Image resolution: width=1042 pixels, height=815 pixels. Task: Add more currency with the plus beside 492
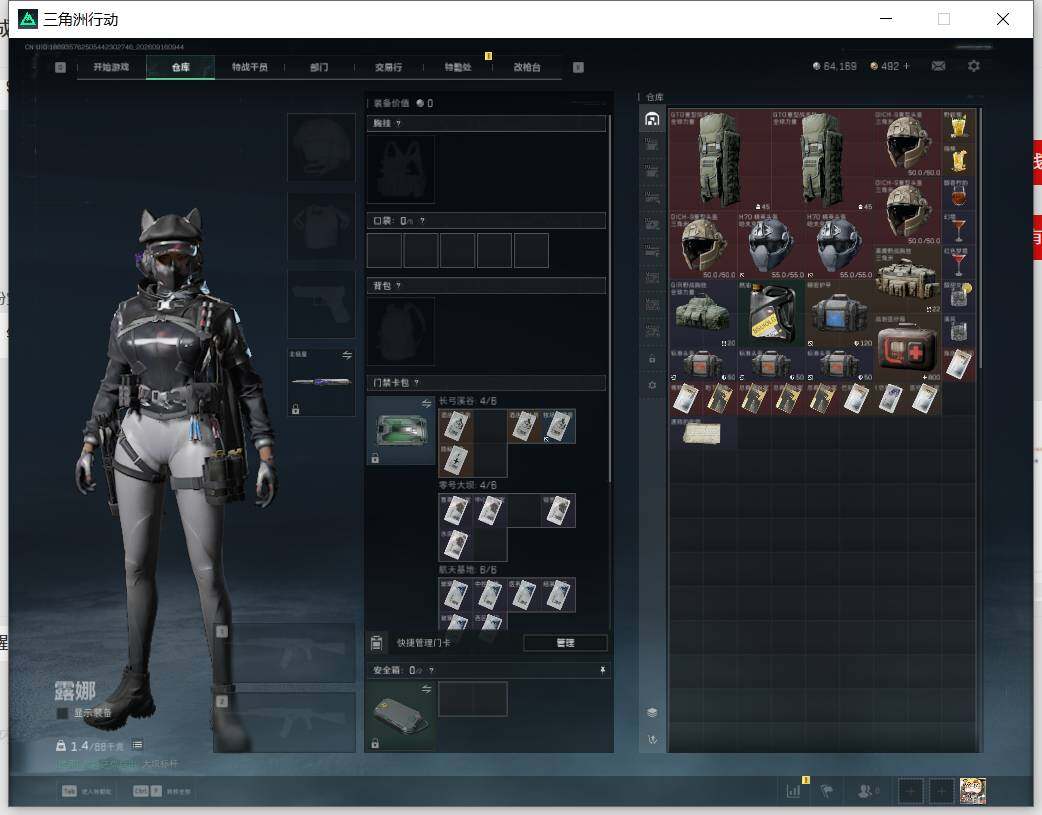[x=906, y=66]
